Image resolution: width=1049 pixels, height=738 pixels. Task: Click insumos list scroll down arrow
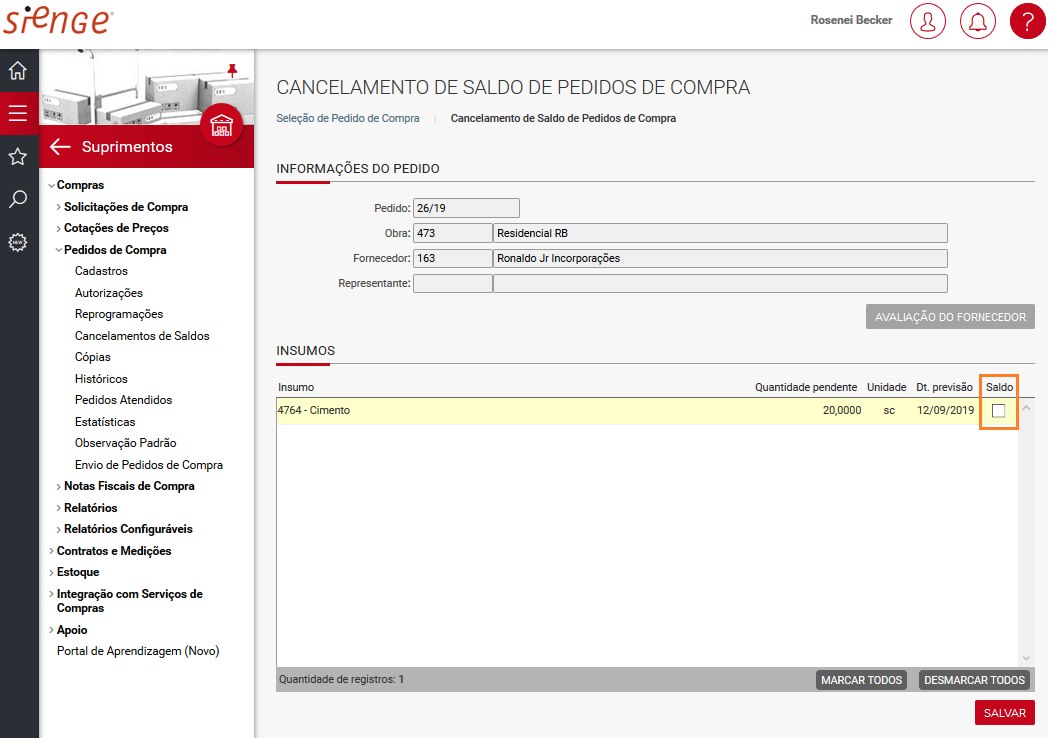1026,659
